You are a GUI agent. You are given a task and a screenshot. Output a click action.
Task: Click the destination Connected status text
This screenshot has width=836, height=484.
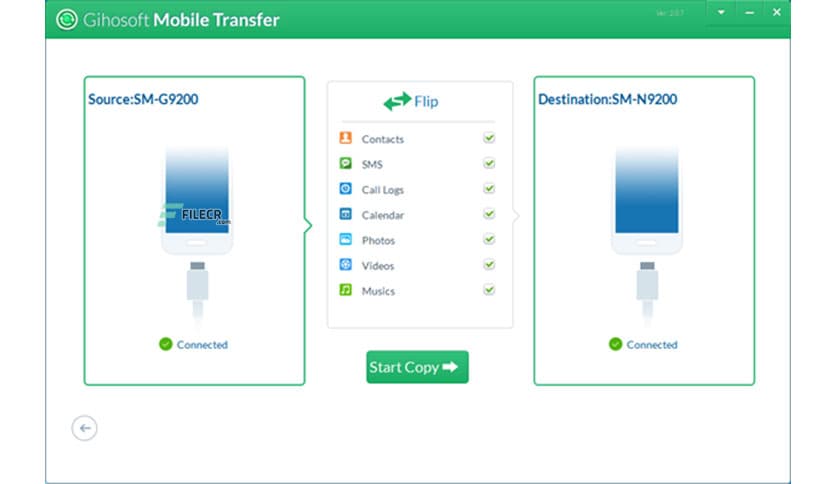tap(652, 345)
